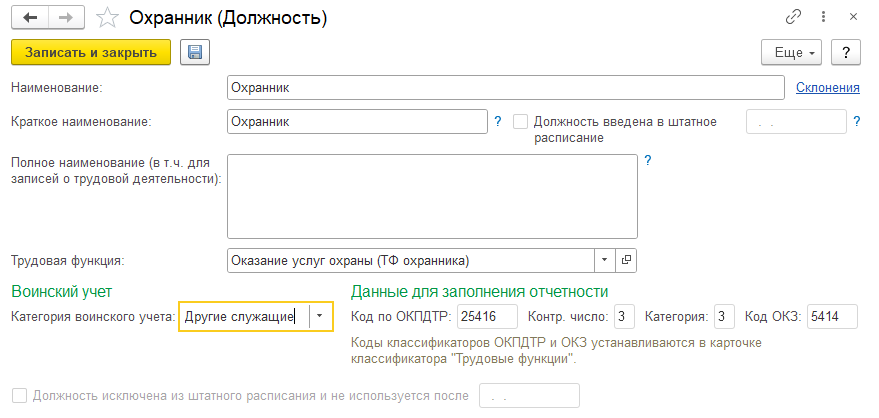
Task: Click the Полное наименование multiline text area
Action: (432, 196)
